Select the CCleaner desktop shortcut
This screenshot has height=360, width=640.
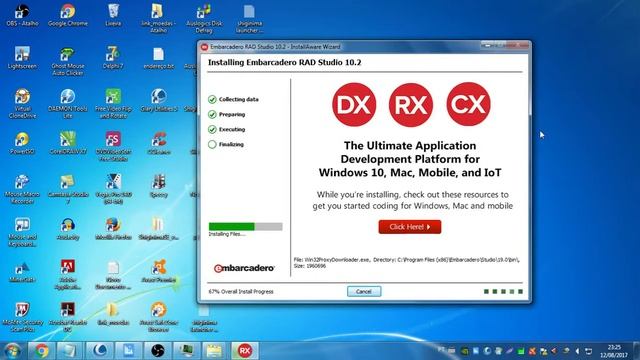point(158,143)
